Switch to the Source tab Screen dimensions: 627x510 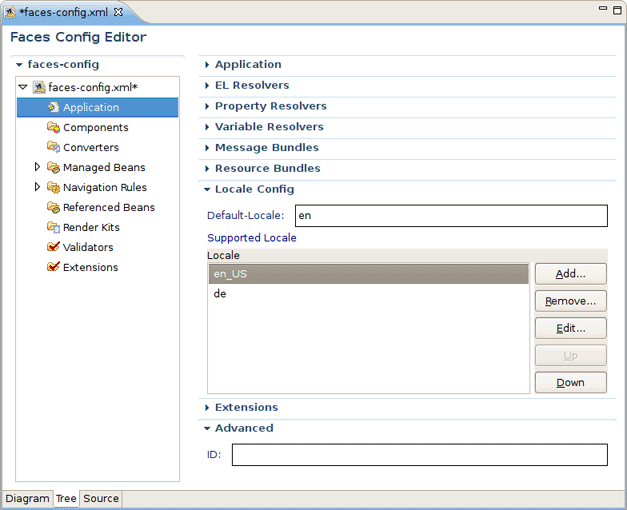(101, 498)
